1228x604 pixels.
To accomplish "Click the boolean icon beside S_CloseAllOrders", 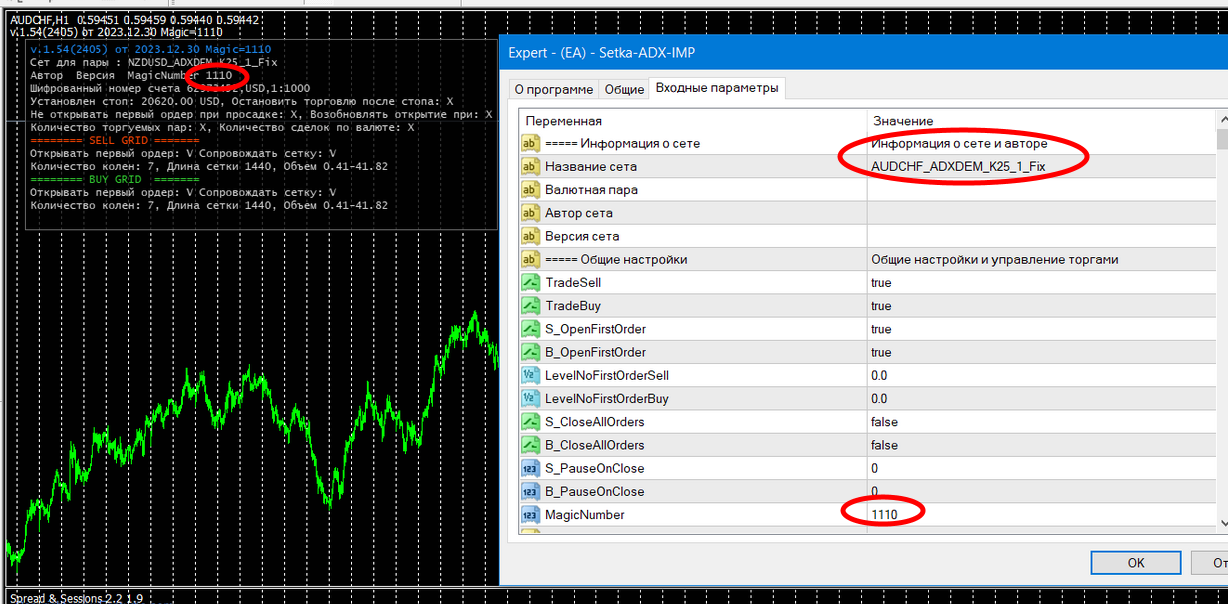I will pyautogui.click(x=530, y=421).
